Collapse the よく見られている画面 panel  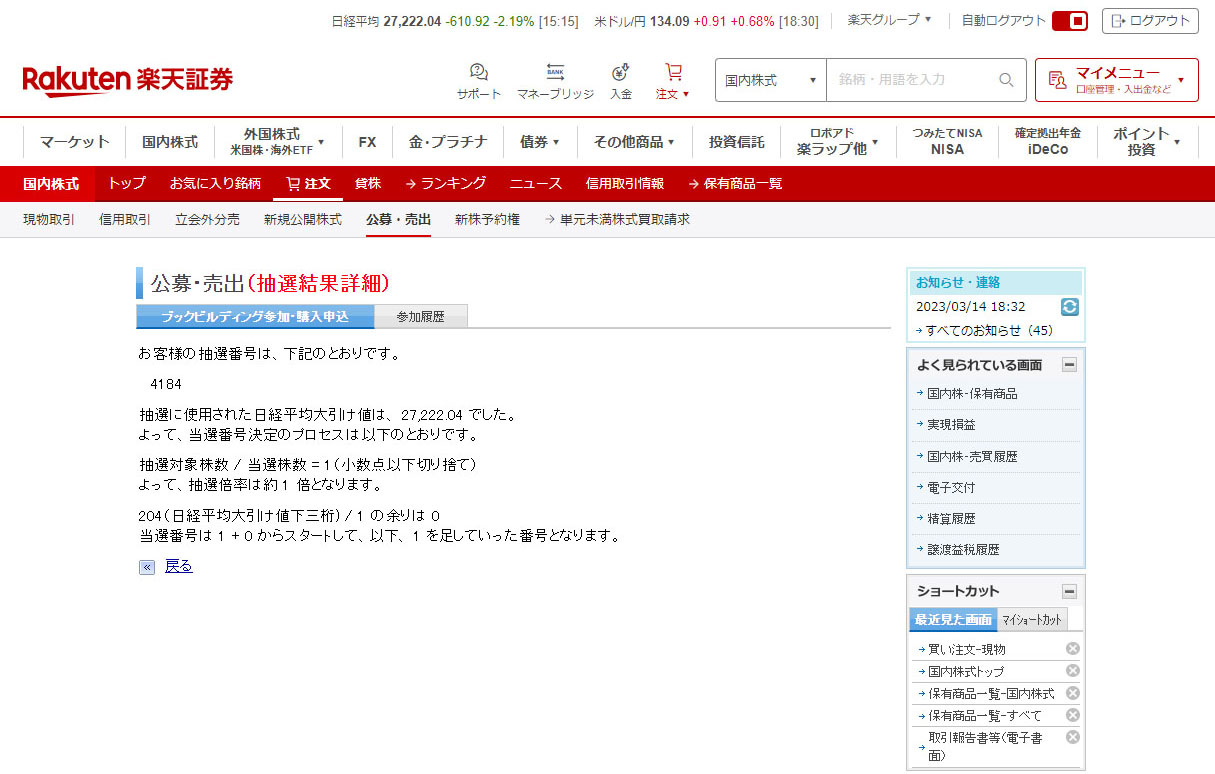click(x=1069, y=365)
